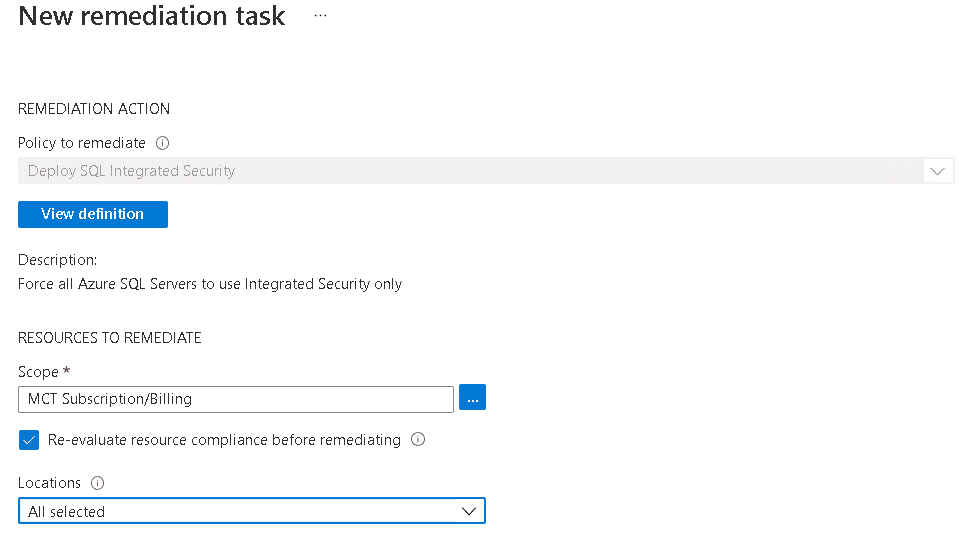
Task: Click the RESOURCES TO REMEDIATE section heading
Action: click(110, 338)
